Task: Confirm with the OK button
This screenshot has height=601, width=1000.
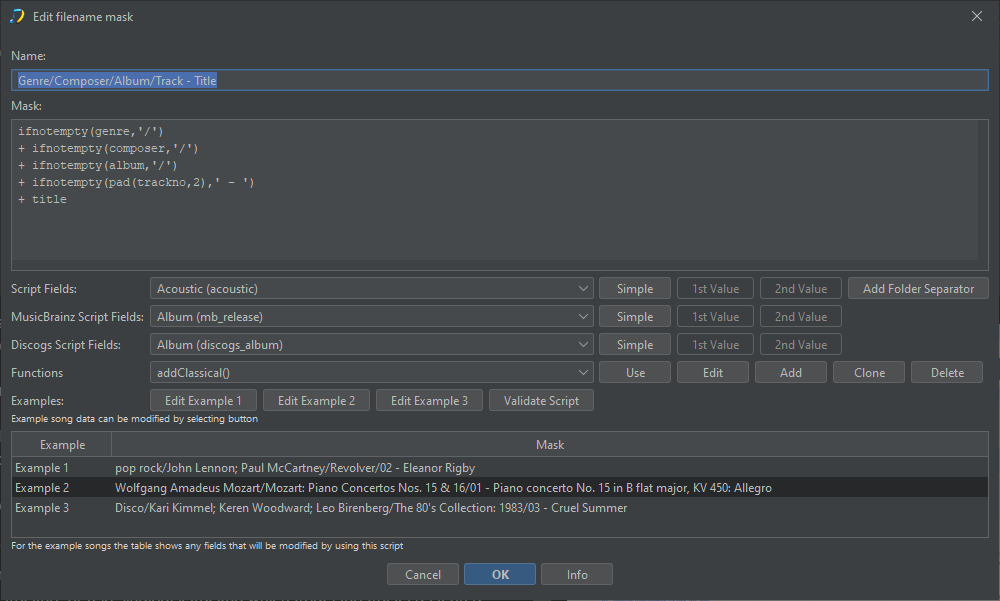Action: 500,575
